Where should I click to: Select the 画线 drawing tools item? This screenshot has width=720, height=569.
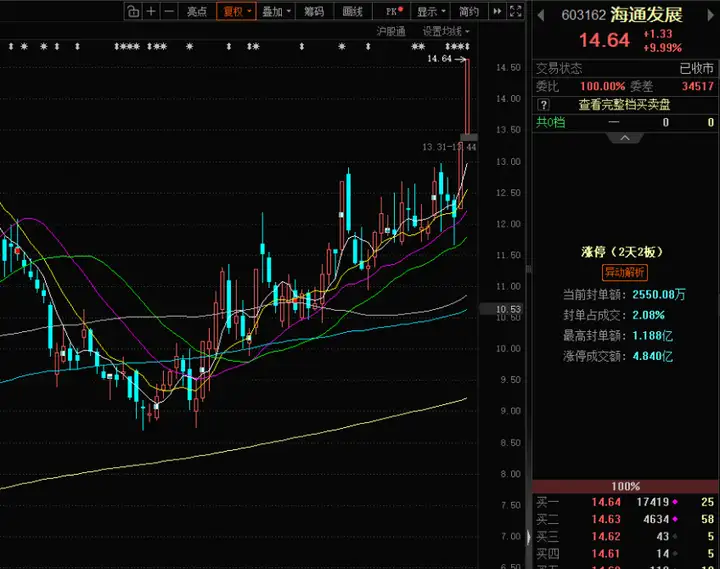(353, 11)
